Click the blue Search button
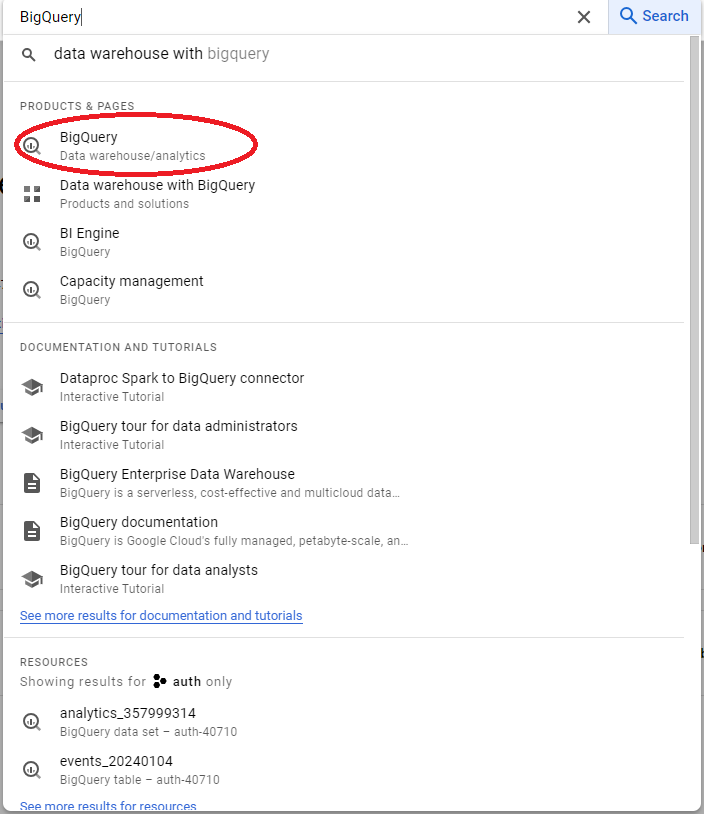 (x=654, y=16)
